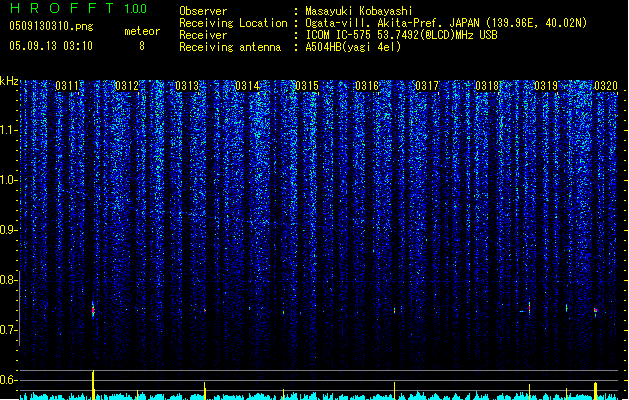Click the 0.7 frequency axis label

[x=8, y=330]
